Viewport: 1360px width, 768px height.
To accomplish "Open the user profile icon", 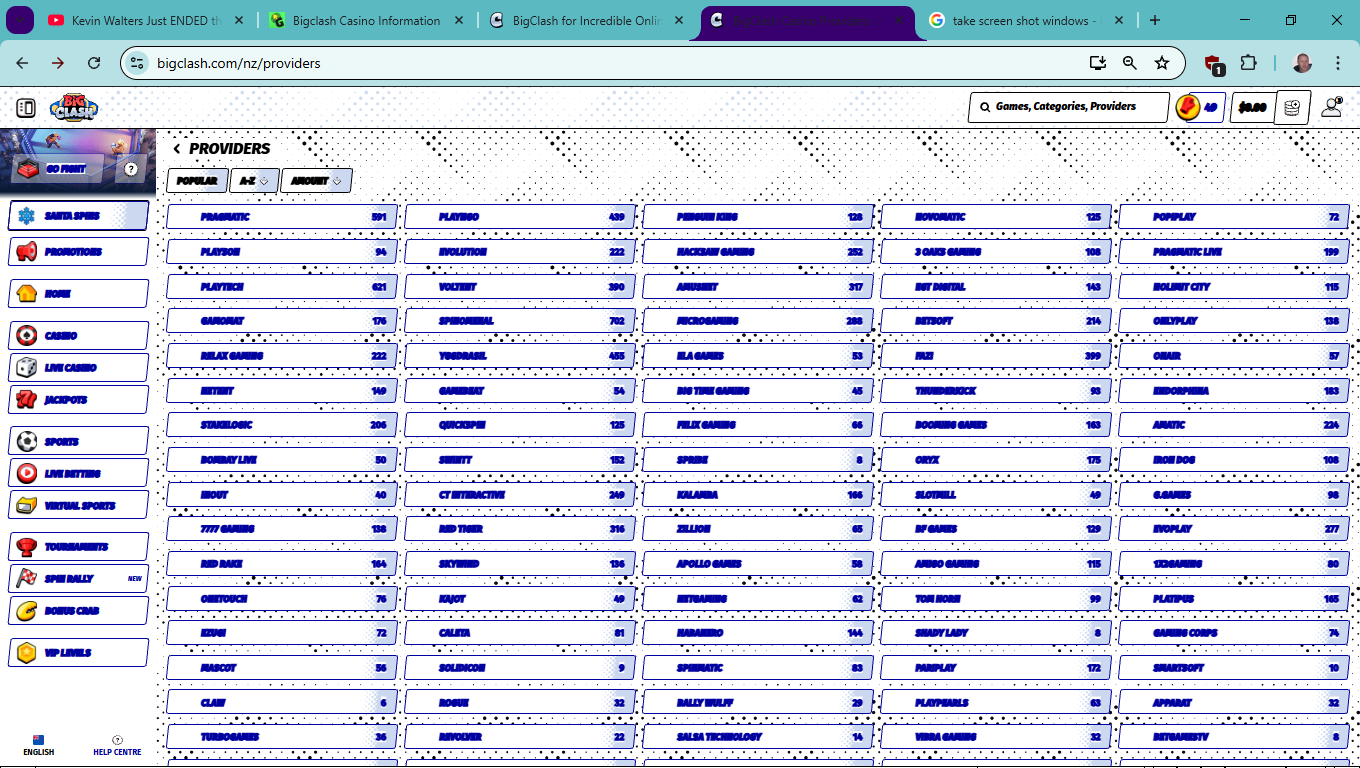I will pos(1331,108).
